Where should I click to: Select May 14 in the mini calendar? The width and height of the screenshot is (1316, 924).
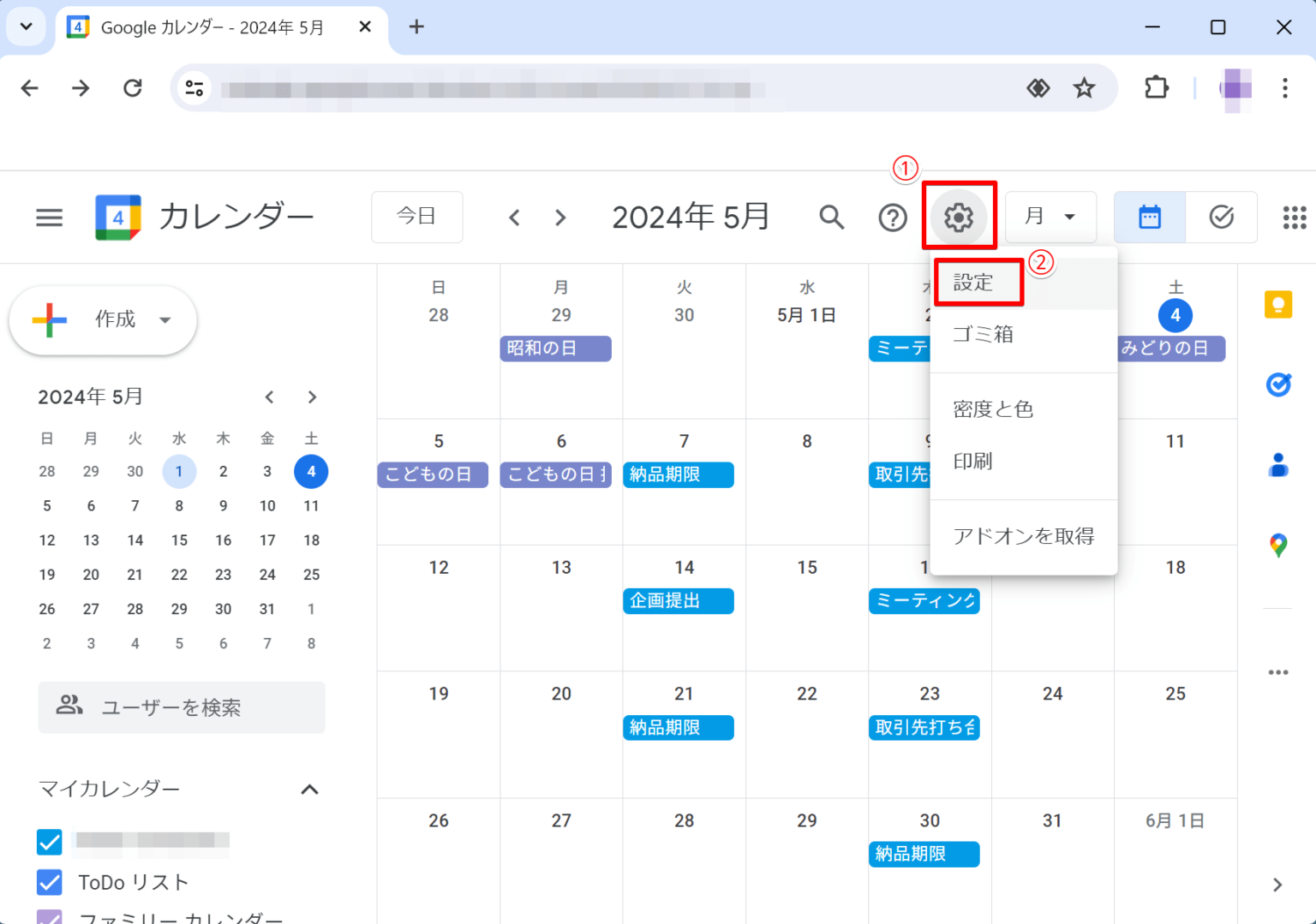(135, 539)
